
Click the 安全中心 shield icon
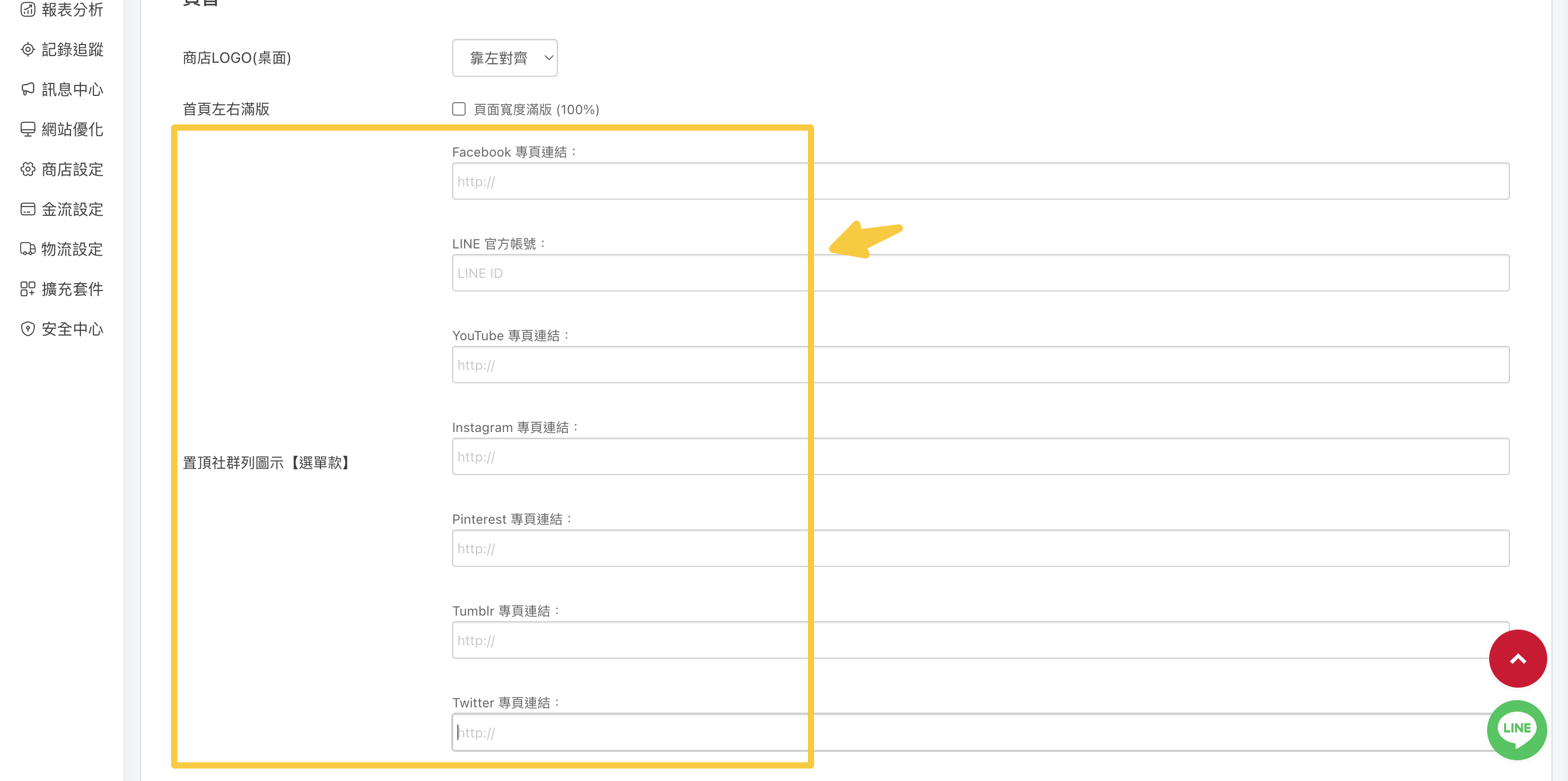[x=27, y=329]
